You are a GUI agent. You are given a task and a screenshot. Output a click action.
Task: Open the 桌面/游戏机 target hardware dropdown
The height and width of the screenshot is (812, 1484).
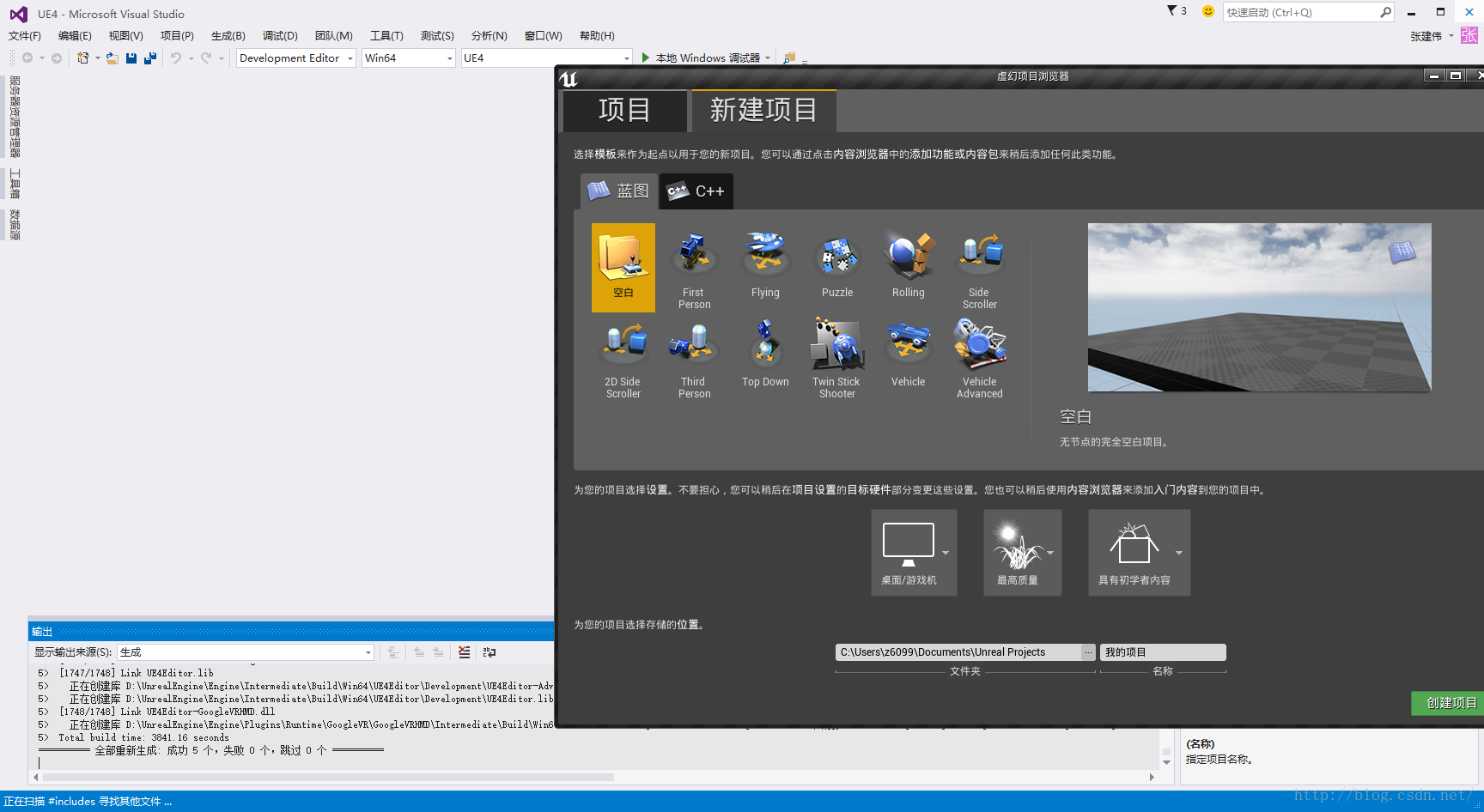point(914,553)
